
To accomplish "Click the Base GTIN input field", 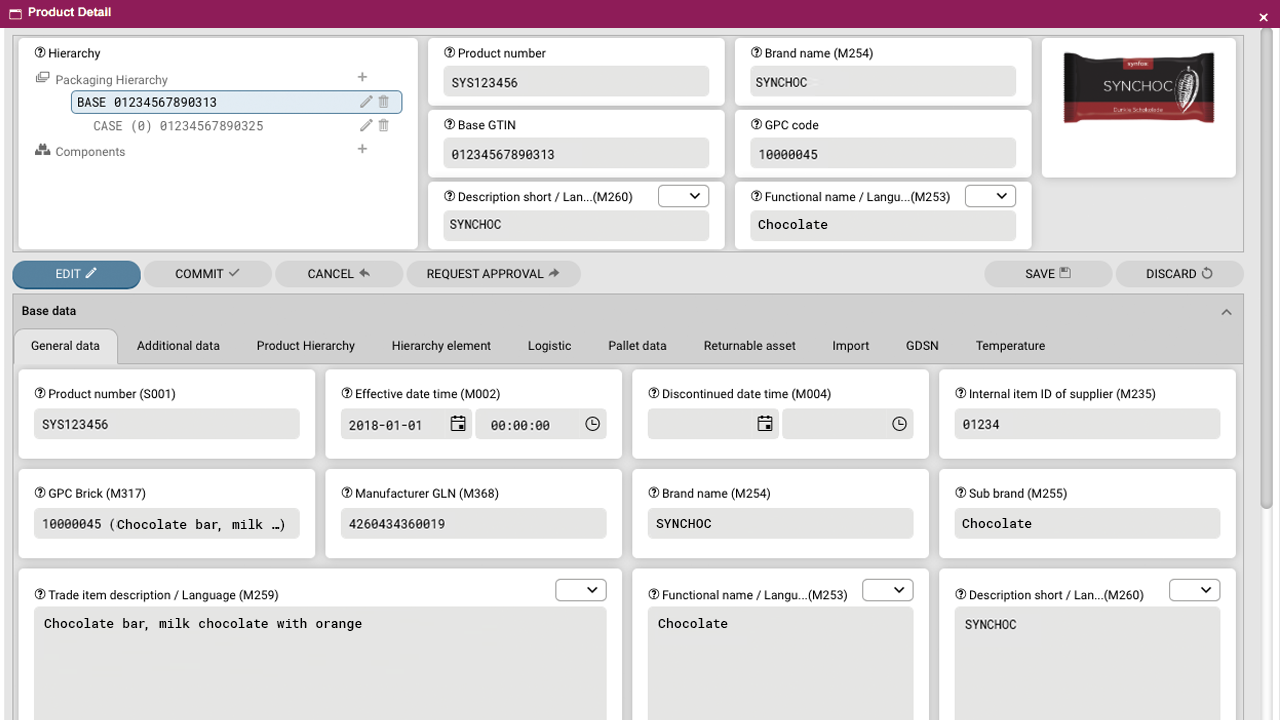I will pos(576,154).
